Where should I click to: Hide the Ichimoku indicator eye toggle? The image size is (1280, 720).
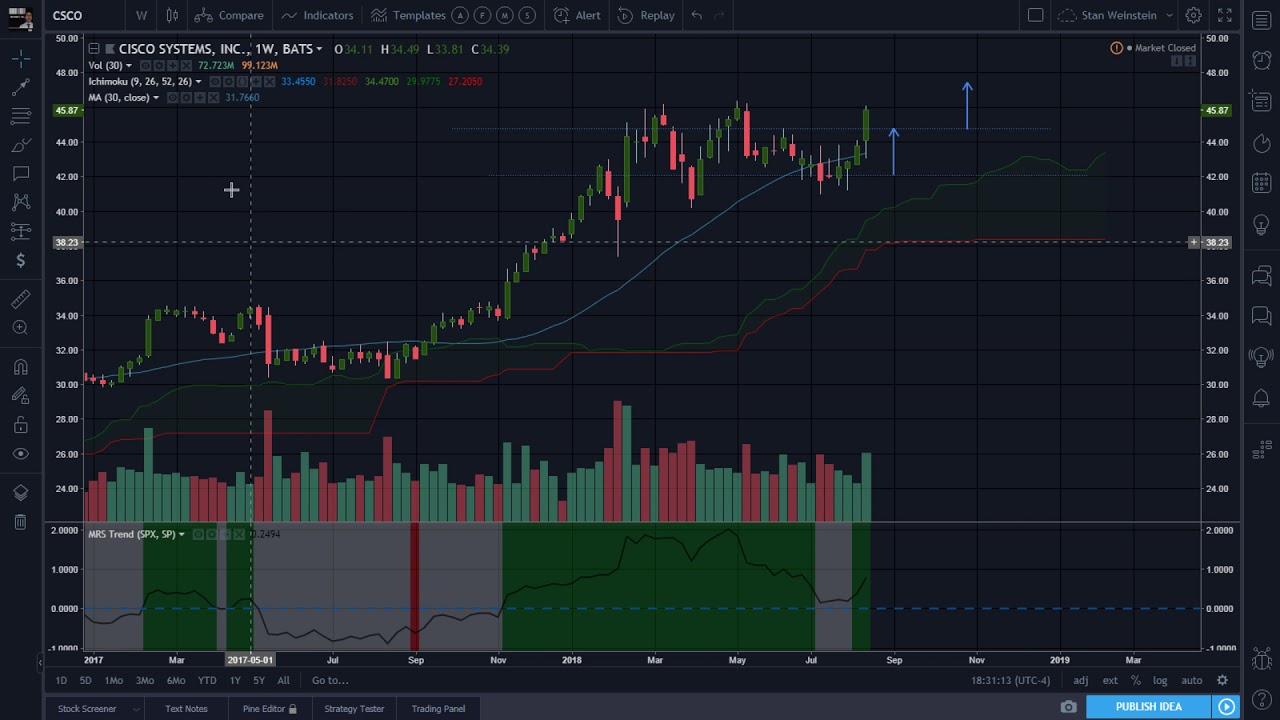coord(215,81)
